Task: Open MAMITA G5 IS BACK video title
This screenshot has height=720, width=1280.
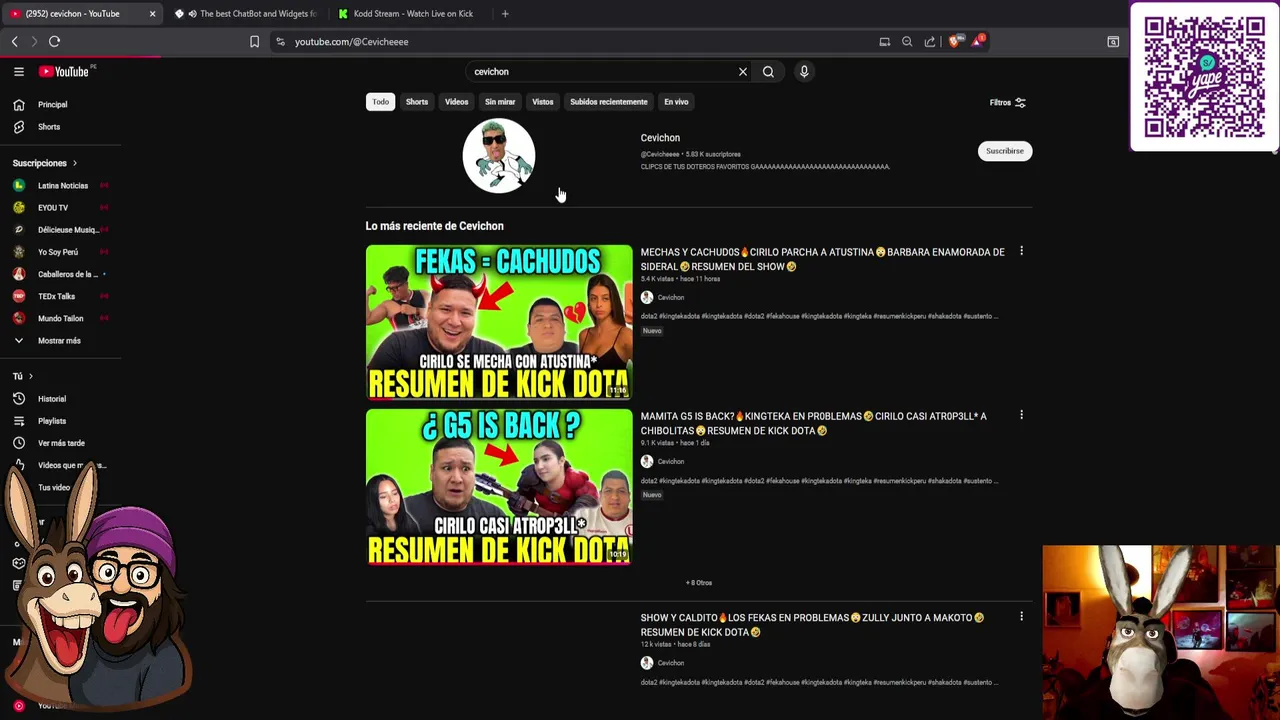Action: (813, 424)
